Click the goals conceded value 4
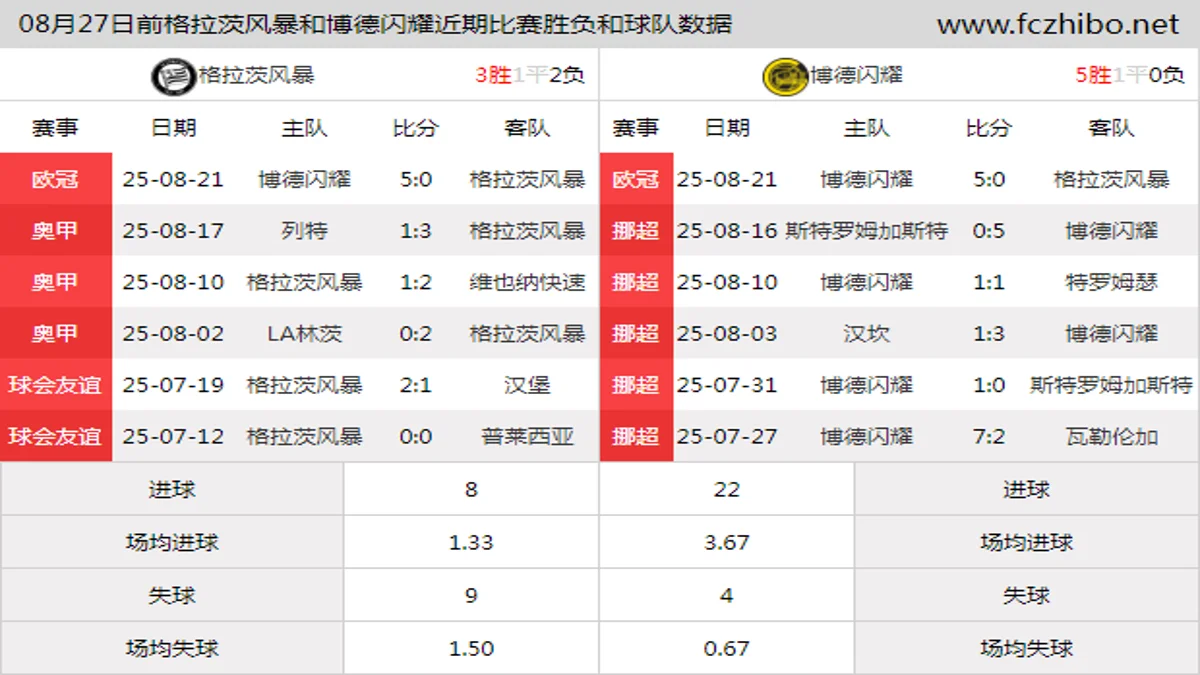This screenshot has height=675, width=1200. click(727, 595)
